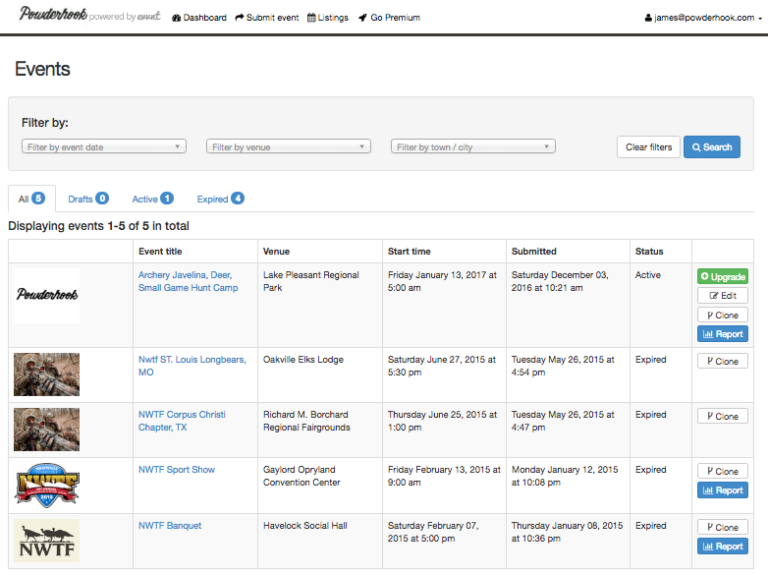Expand the Filter by event date dropdown
768x575 pixels.
pyautogui.click(x=104, y=147)
